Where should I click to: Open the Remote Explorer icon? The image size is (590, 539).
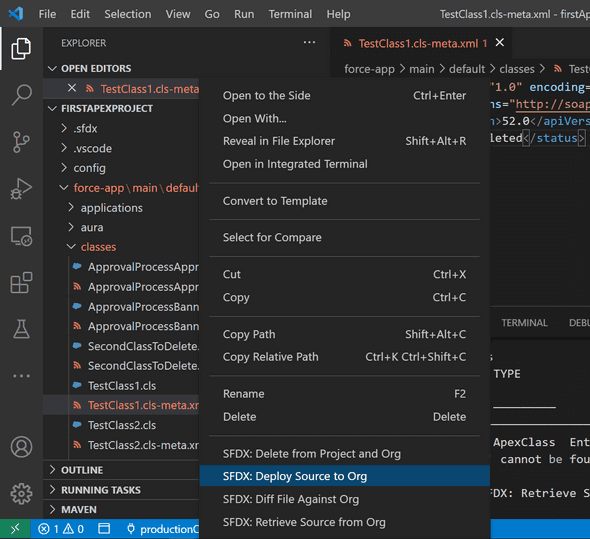pyautogui.click(x=21, y=236)
